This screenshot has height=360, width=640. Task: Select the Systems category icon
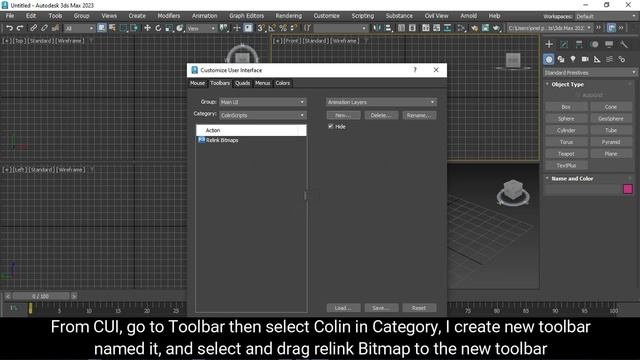tap(622, 59)
